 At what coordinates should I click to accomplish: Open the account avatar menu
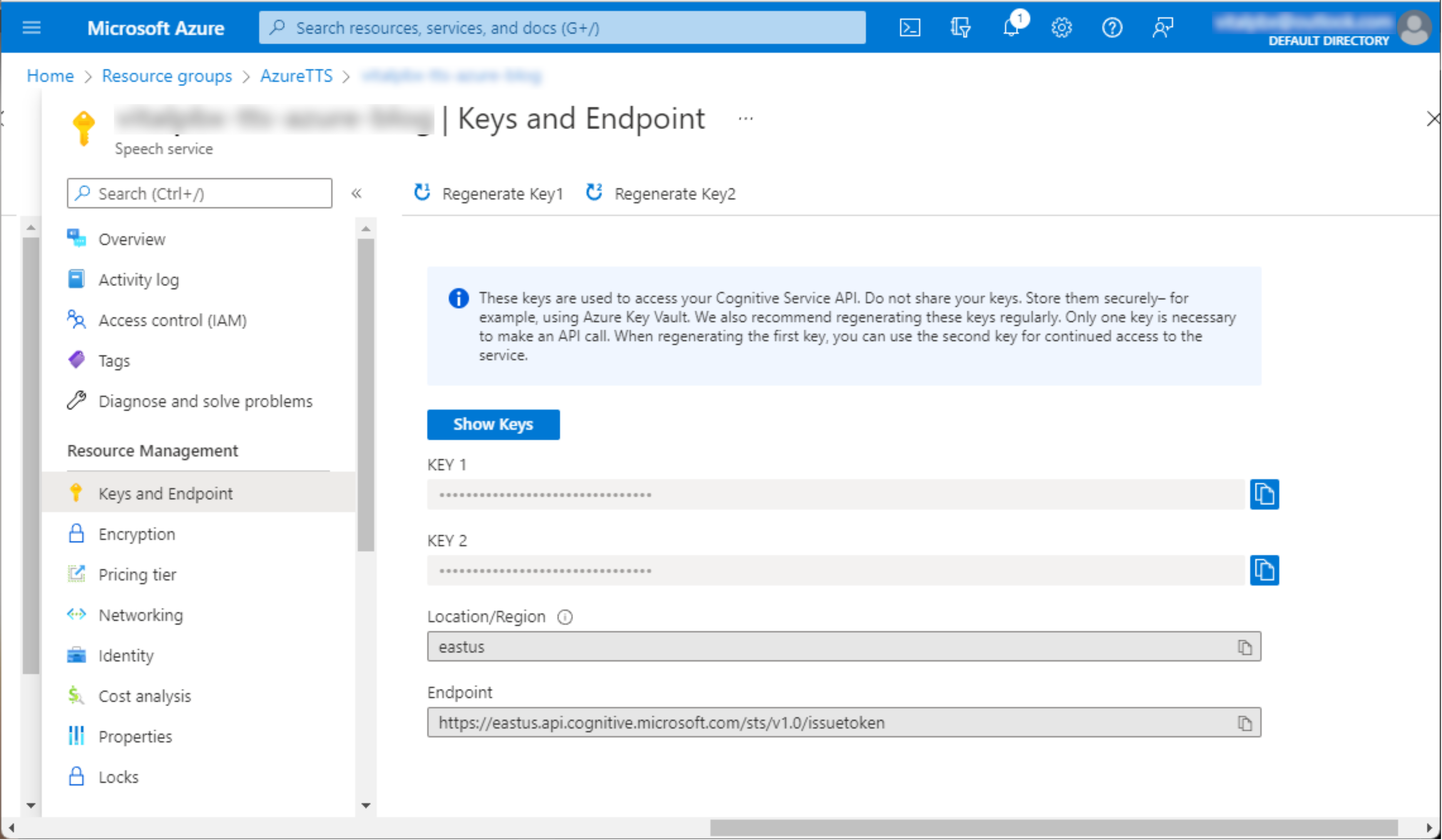(x=1414, y=28)
